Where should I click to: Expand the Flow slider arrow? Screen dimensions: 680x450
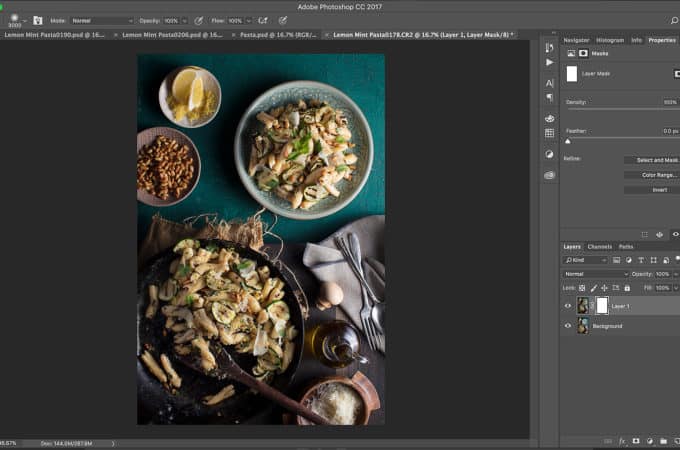coord(248,21)
